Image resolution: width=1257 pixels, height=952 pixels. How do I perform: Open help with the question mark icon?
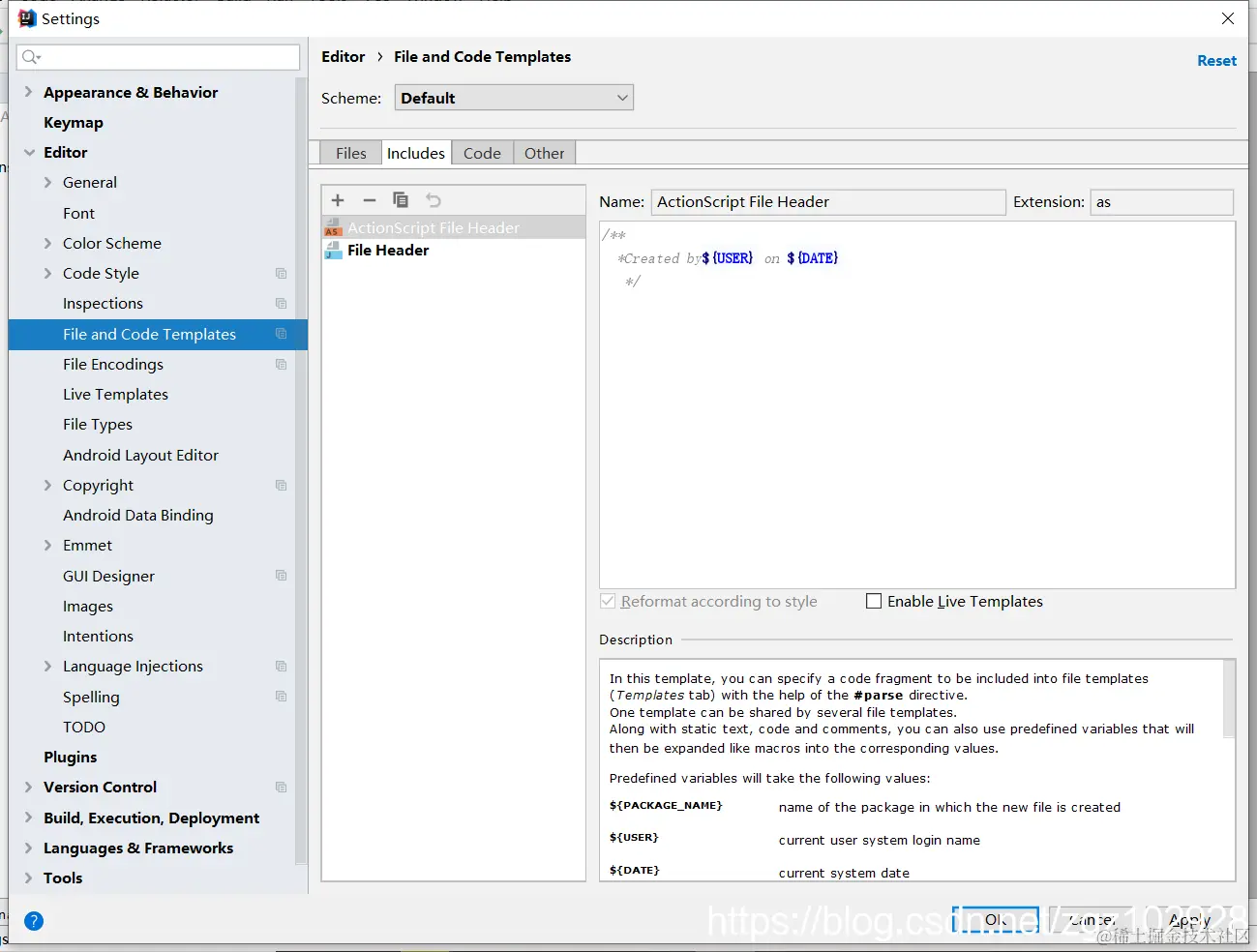click(34, 921)
